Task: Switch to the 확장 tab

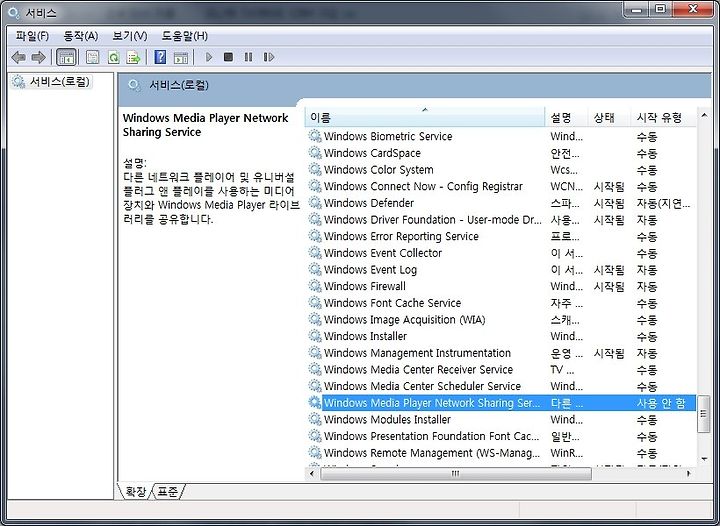Action: tap(136, 492)
